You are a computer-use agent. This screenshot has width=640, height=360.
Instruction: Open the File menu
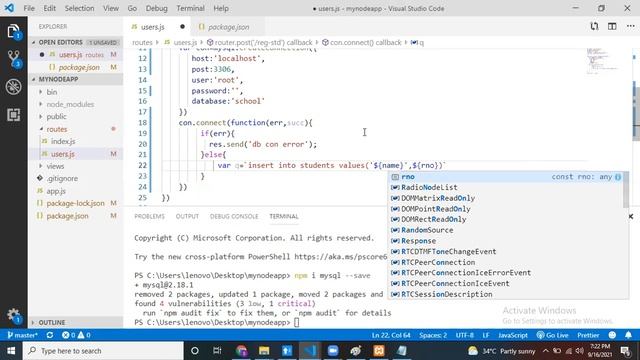pyautogui.click(x=29, y=8)
